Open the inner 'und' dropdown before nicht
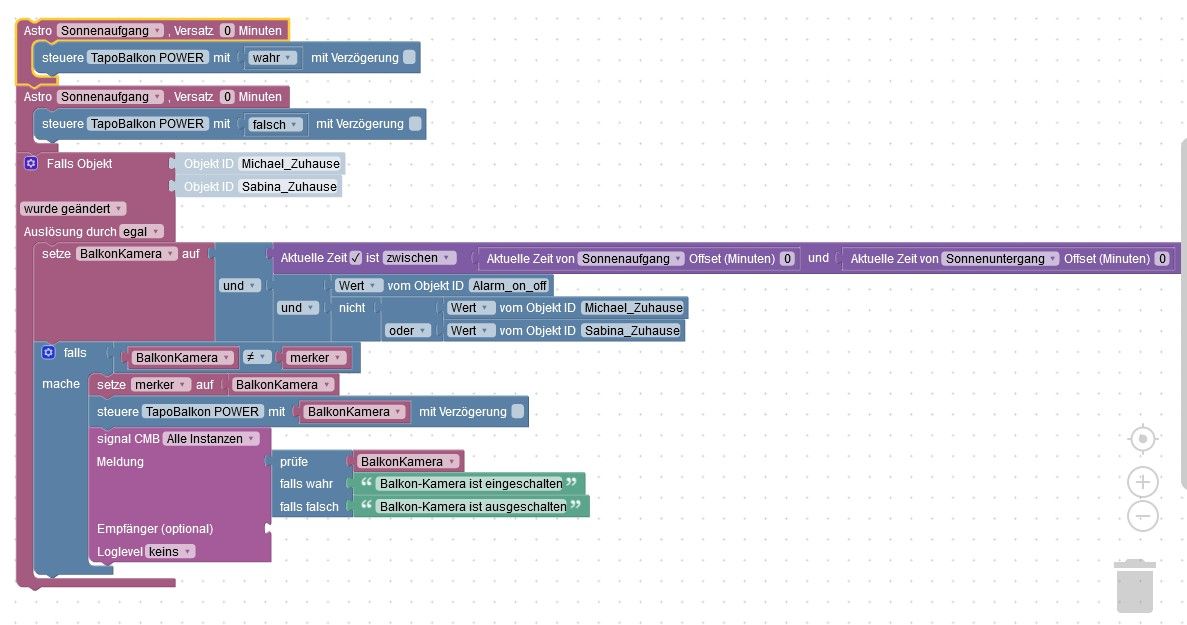This screenshot has width=1187, height=625. coord(298,308)
